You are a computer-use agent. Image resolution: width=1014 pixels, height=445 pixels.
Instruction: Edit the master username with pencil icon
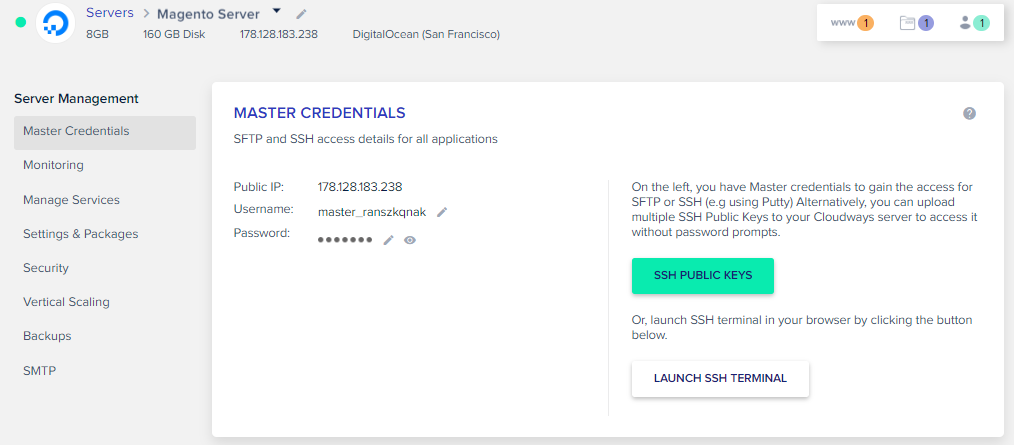442,212
